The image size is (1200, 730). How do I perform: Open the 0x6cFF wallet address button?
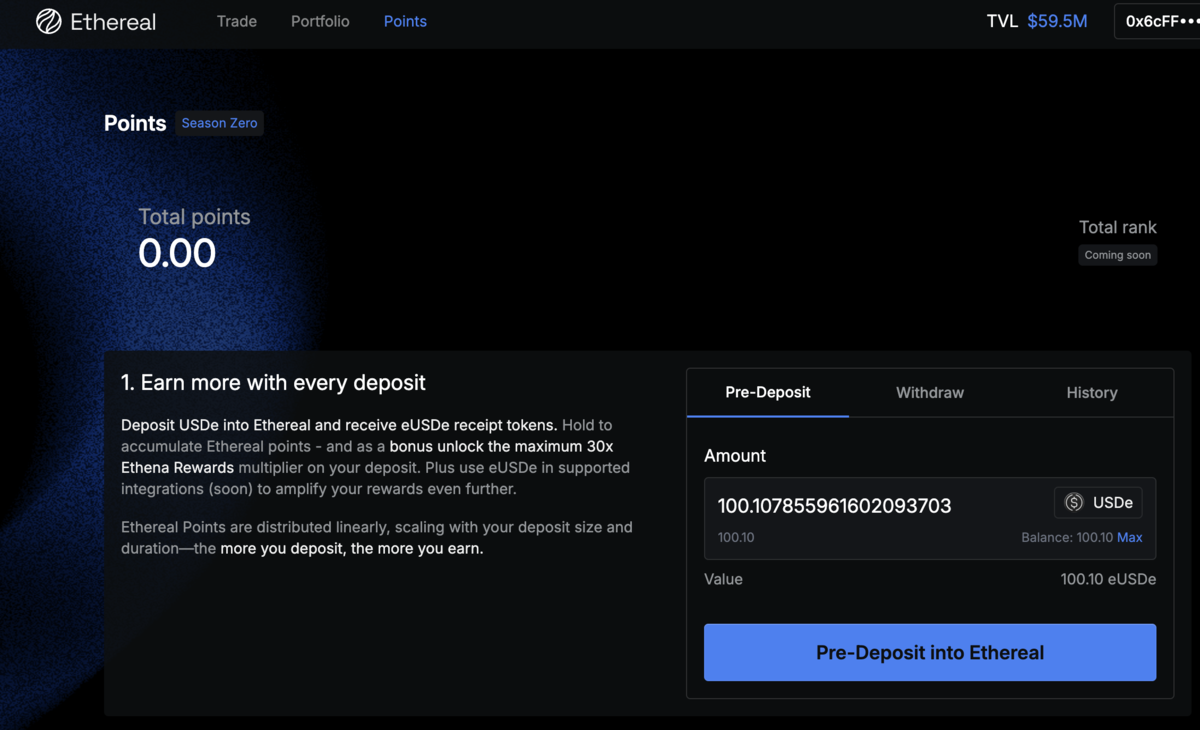pos(1158,21)
